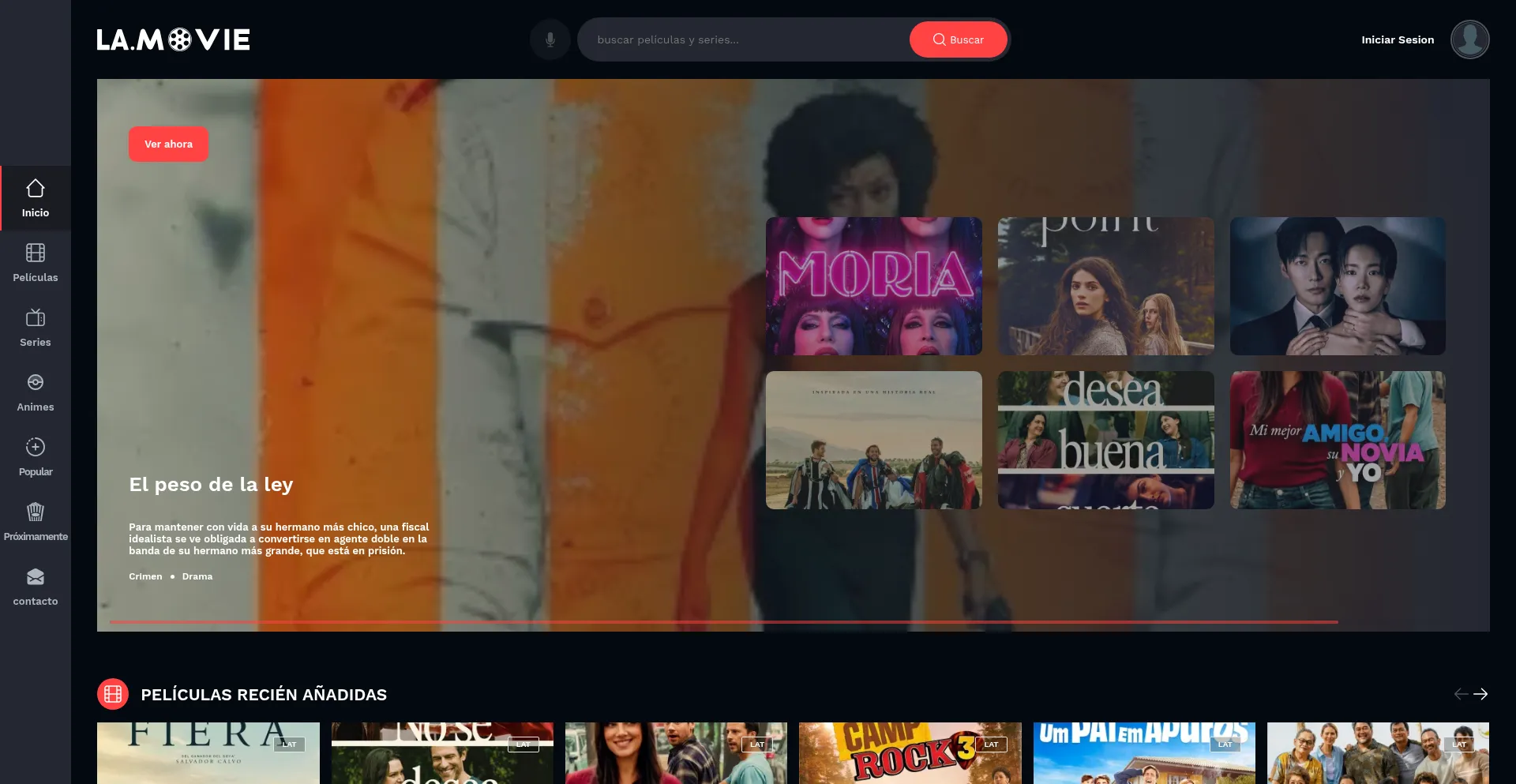Open Series section label in sidebar
The image size is (1516, 784).
36,343
